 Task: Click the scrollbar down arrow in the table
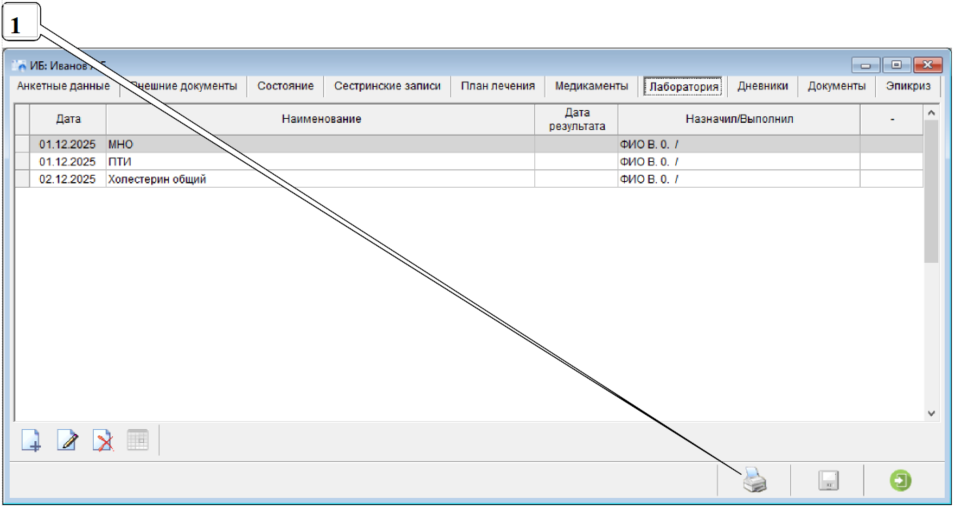(931, 412)
